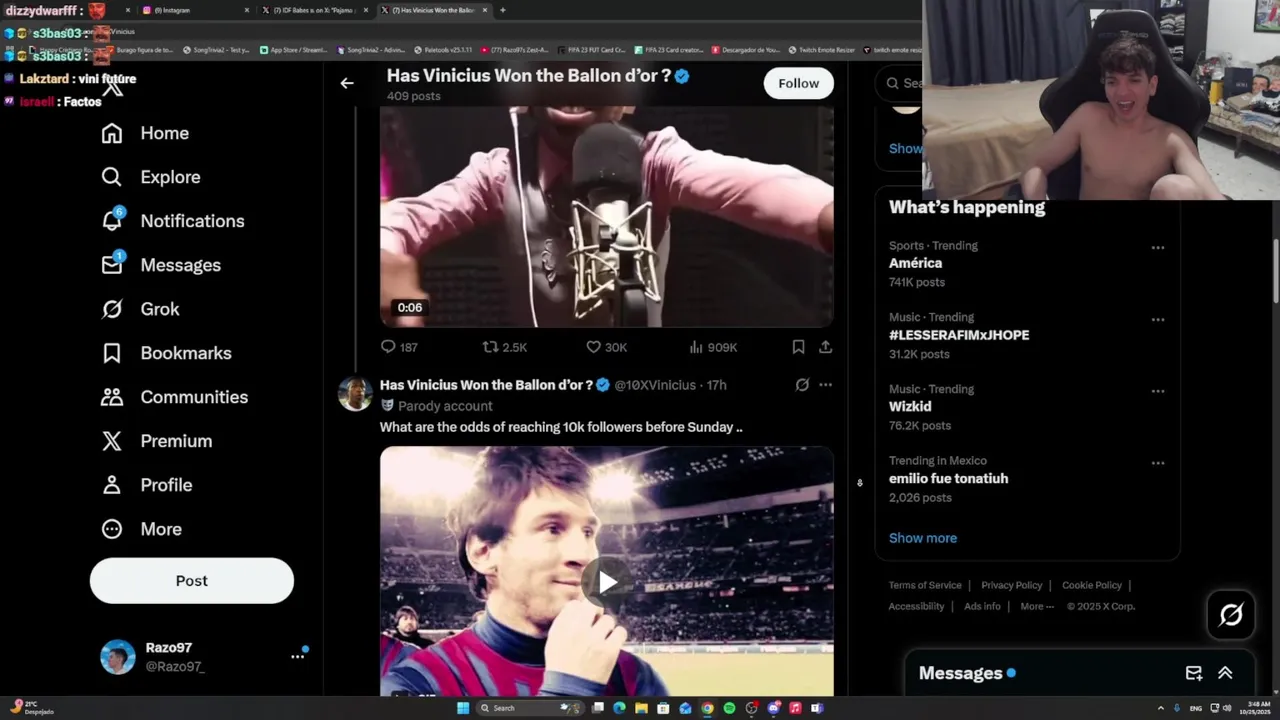Click the Communities people icon
The height and width of the screenshot is (720, 1280).
pos(112,397)
